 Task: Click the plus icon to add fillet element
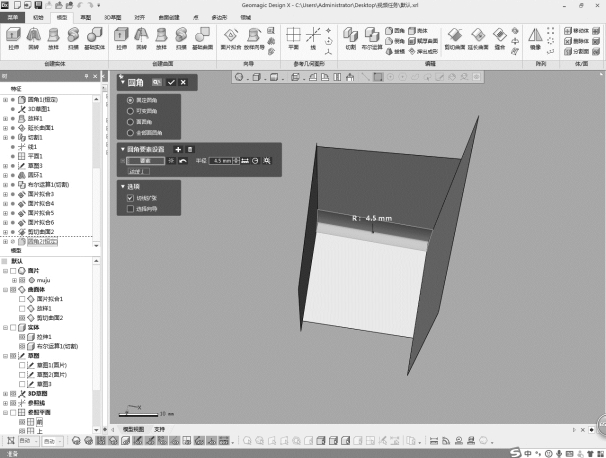179,148
